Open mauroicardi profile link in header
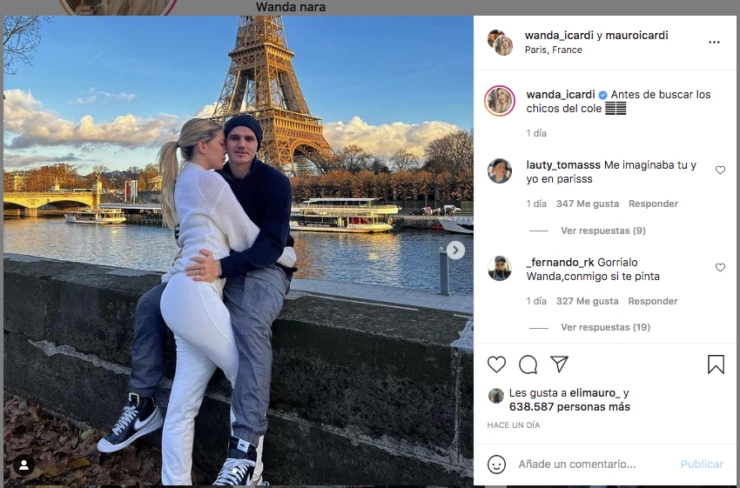 [x=637, y=35]
